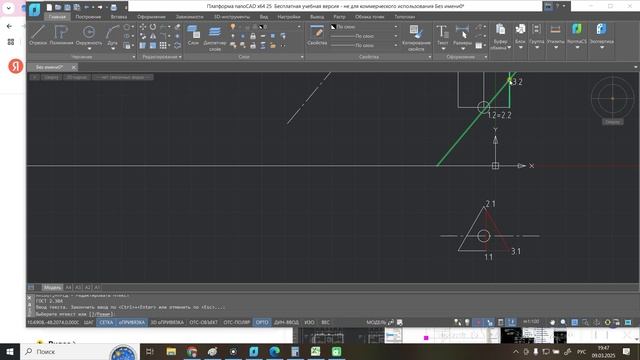Close the Без имени0 document tab

[73, 67]
